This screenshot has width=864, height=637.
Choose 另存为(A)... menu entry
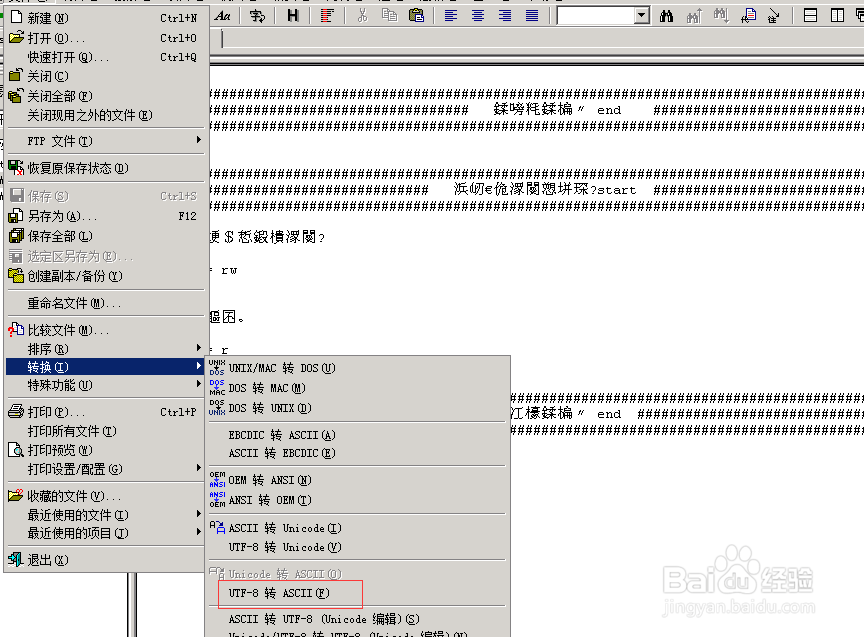[x=105, y=216]
